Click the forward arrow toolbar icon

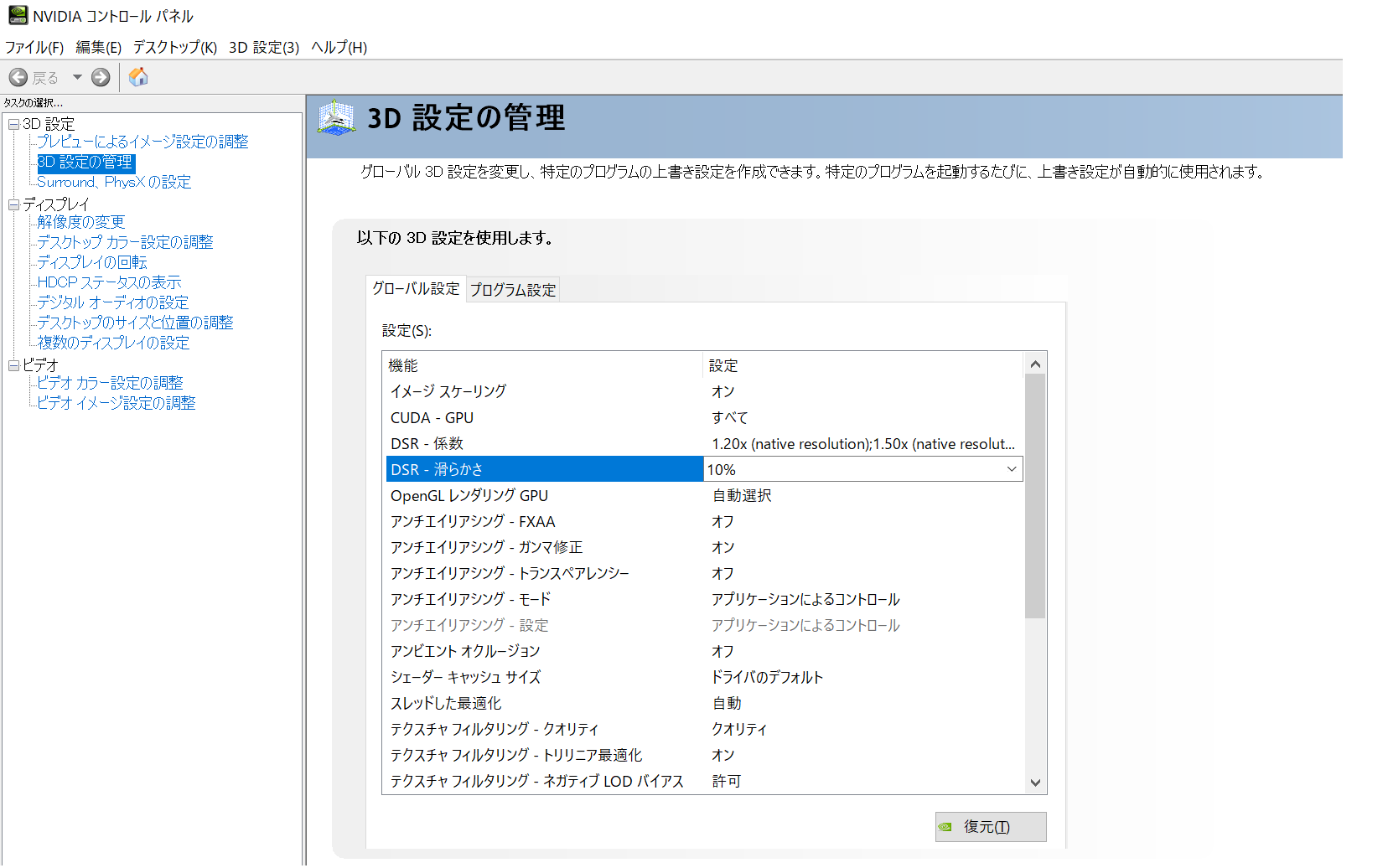pyautogui.click(x=101, y=78)
